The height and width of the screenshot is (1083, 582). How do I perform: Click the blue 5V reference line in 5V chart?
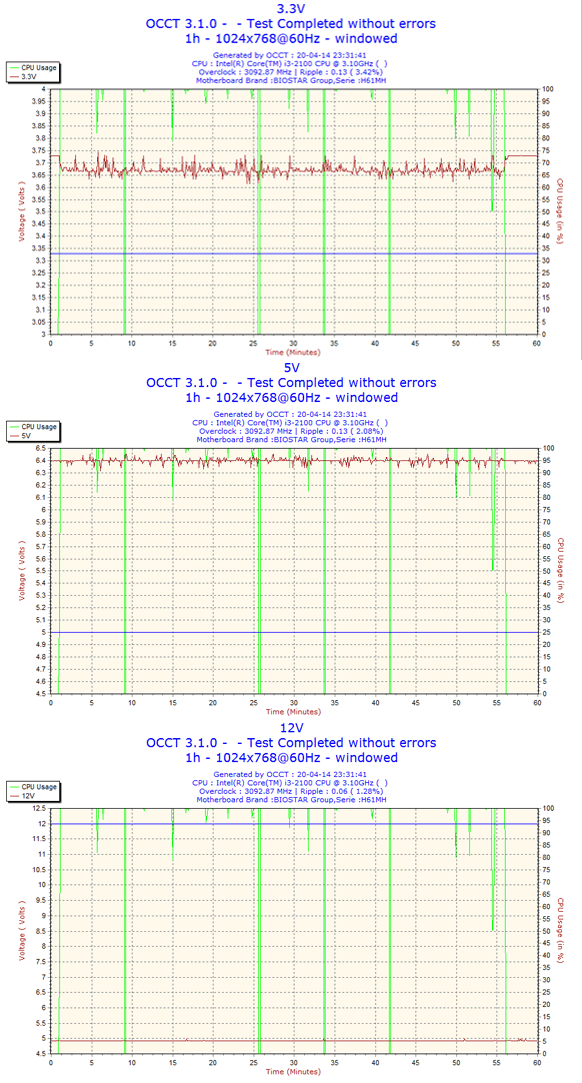(x=293, y=632)
